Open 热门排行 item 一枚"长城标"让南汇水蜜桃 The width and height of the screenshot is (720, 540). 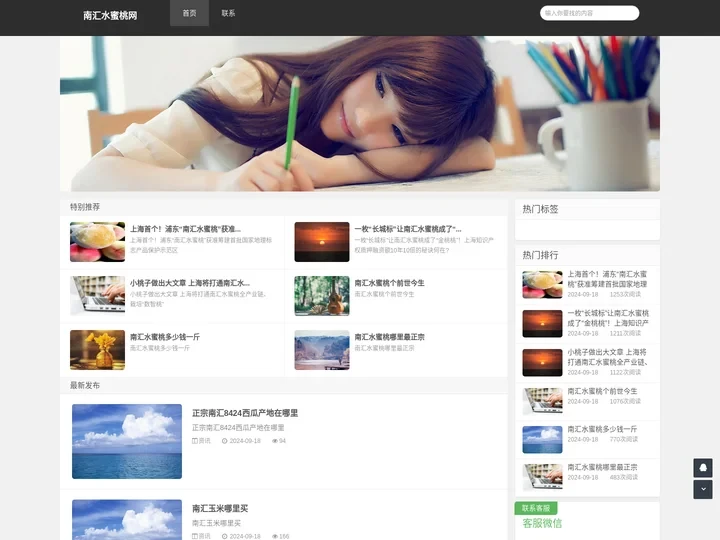coord(608,318)
